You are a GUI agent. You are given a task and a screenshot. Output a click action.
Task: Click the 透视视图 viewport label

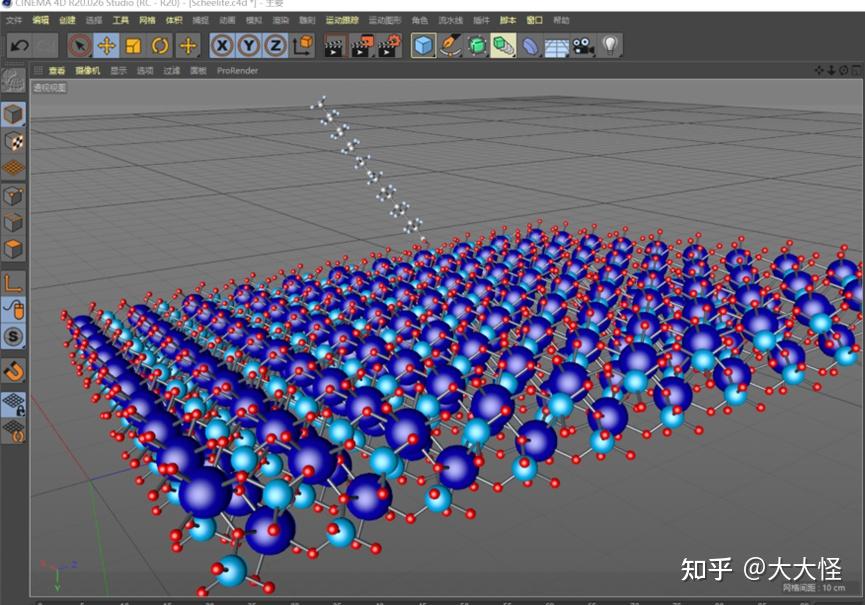[x=50, y=88]
